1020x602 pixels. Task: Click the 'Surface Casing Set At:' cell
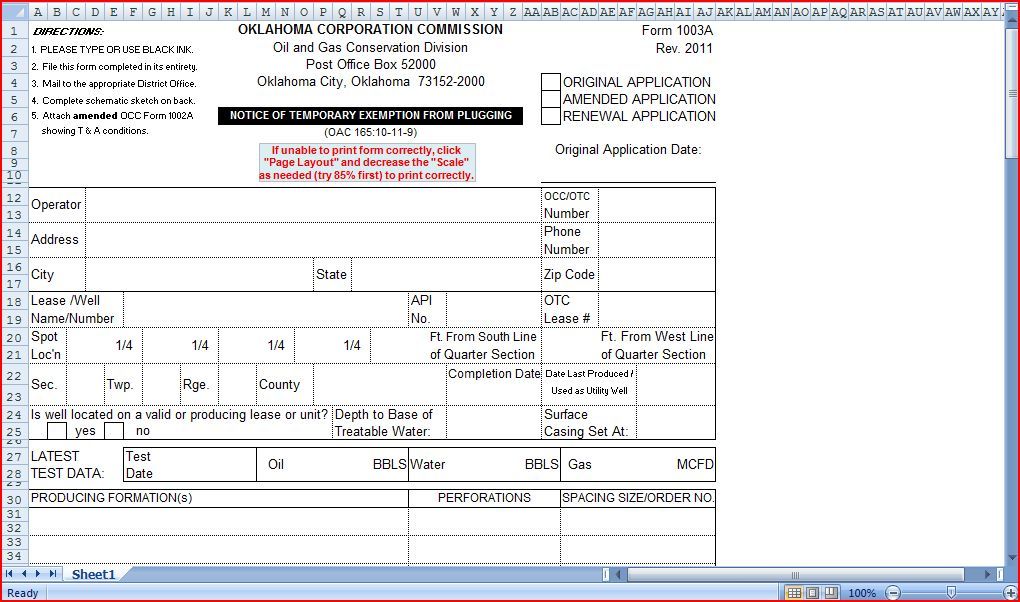point(589,423)
